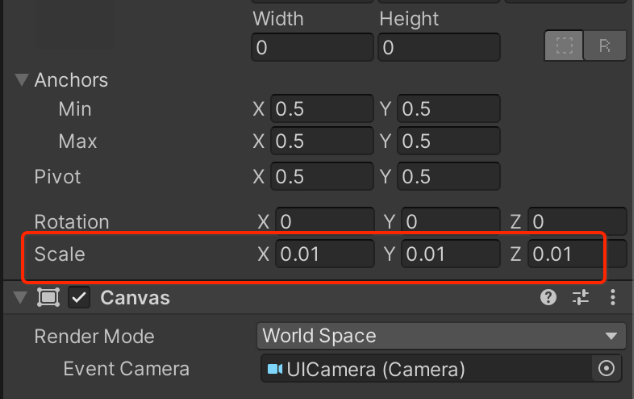Open Canvas component help reference icon
The height and width of the screenshot is (399, 634).
(548, 298)
